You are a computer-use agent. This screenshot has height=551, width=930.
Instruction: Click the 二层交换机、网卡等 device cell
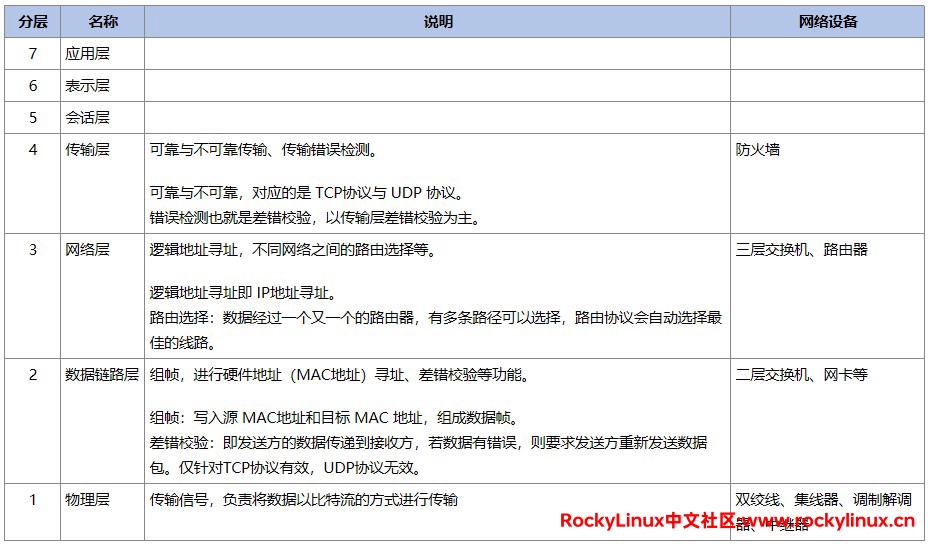click(802, 375)
